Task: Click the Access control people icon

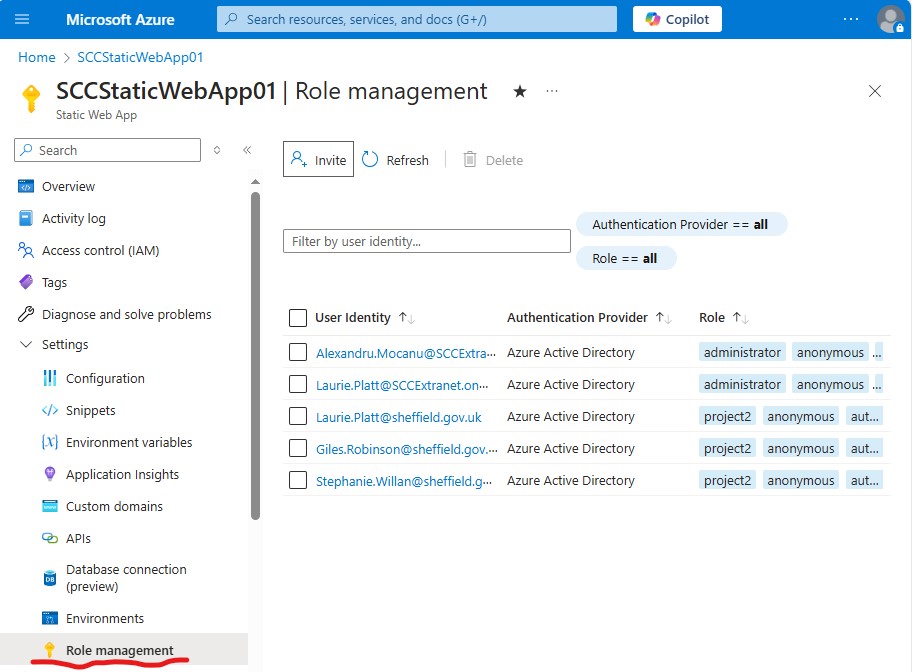Action: (26, 250)
